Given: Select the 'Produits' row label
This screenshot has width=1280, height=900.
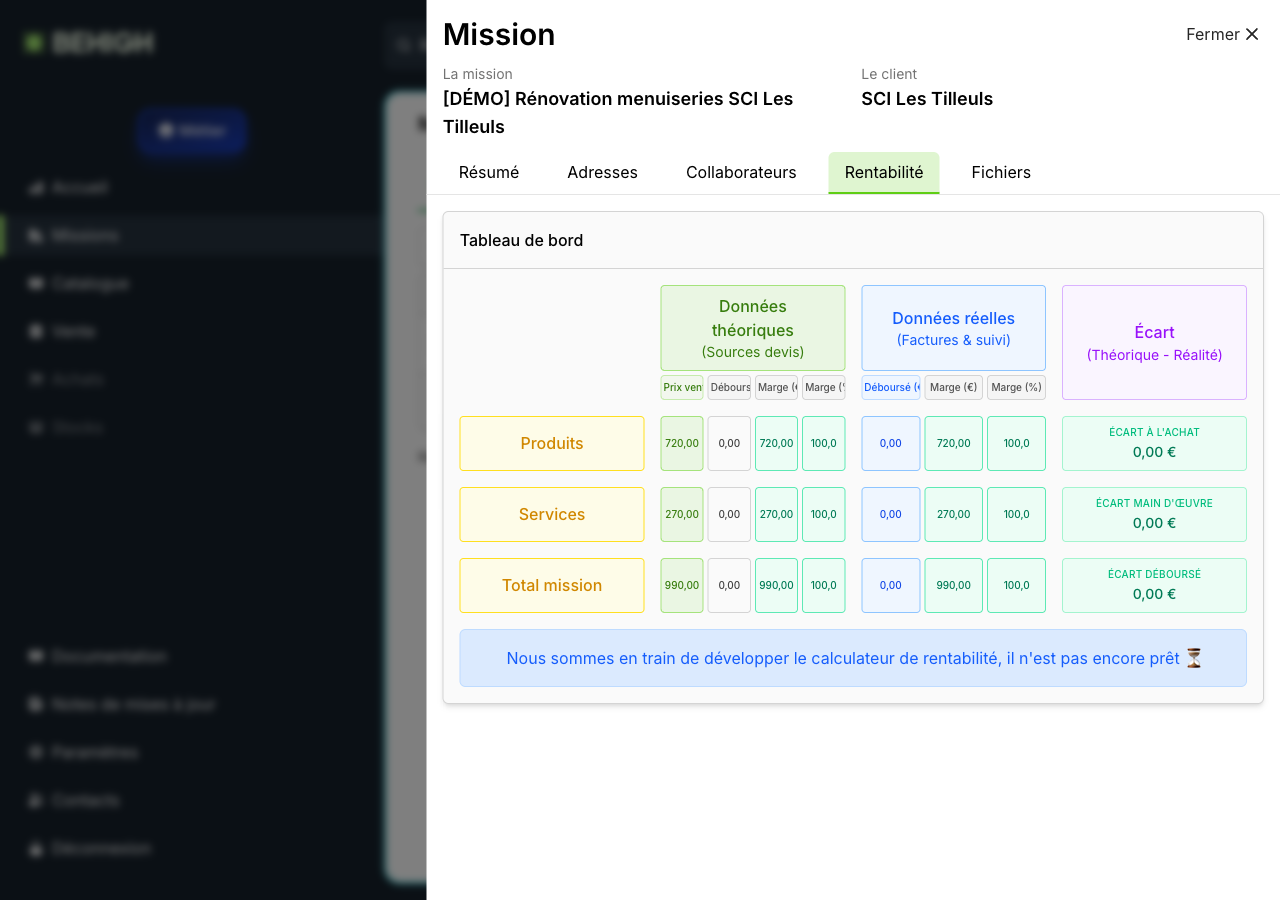Looking at the screenshot, I should pyautogui.click(x=552, y=443).
